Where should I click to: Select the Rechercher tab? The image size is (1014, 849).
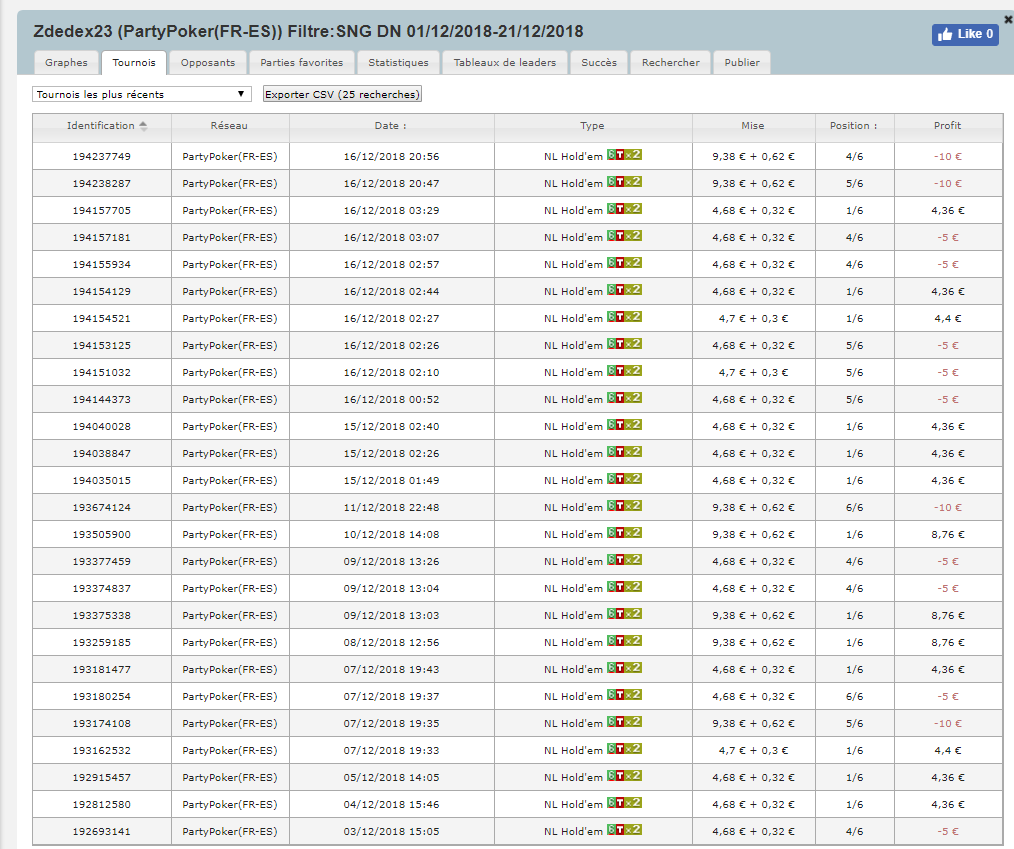click(671, 63)
